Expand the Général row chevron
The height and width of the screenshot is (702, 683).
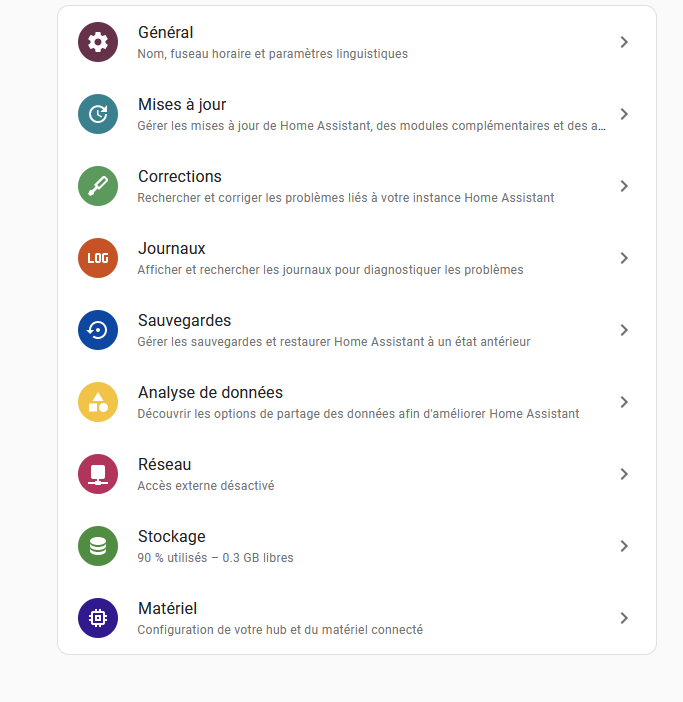coord(624,42)
